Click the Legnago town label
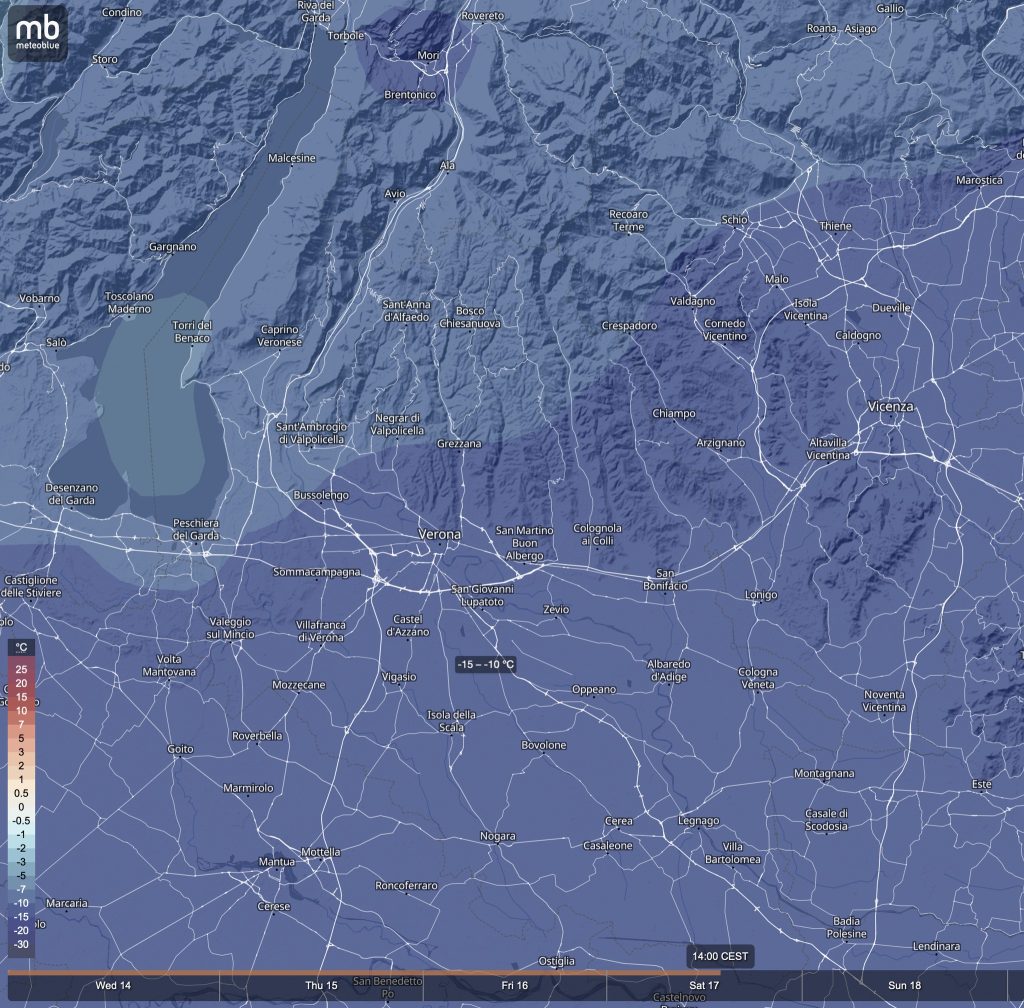Image resolution: width=1024 pixels, height=1008 pixels. pyautogui.click(x=698, y=821)
